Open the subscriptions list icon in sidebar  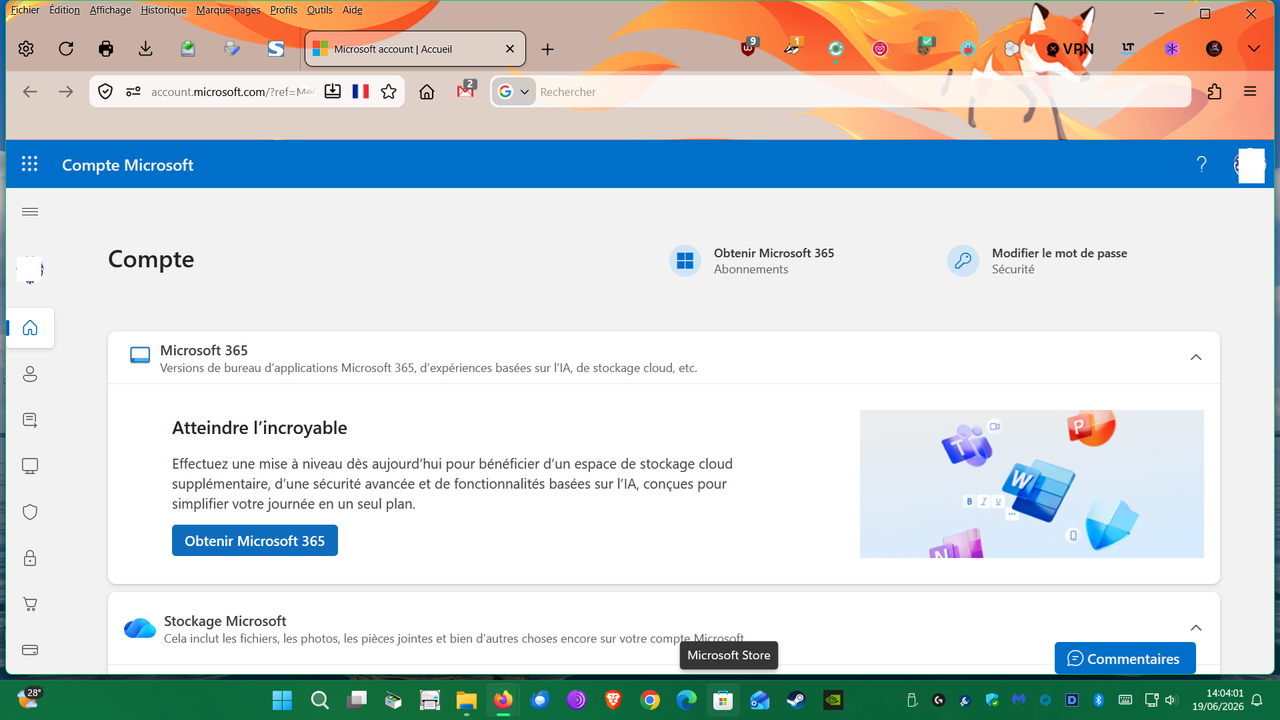click(x=30, y=420)
